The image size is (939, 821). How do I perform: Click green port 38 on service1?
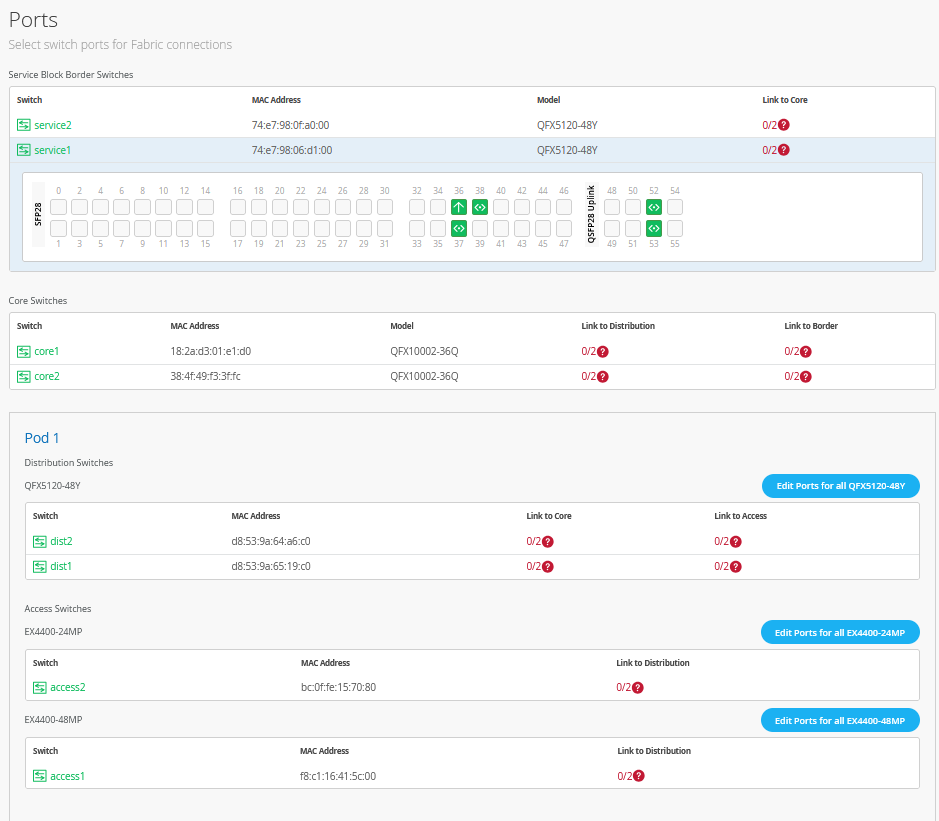click(480, 207)
